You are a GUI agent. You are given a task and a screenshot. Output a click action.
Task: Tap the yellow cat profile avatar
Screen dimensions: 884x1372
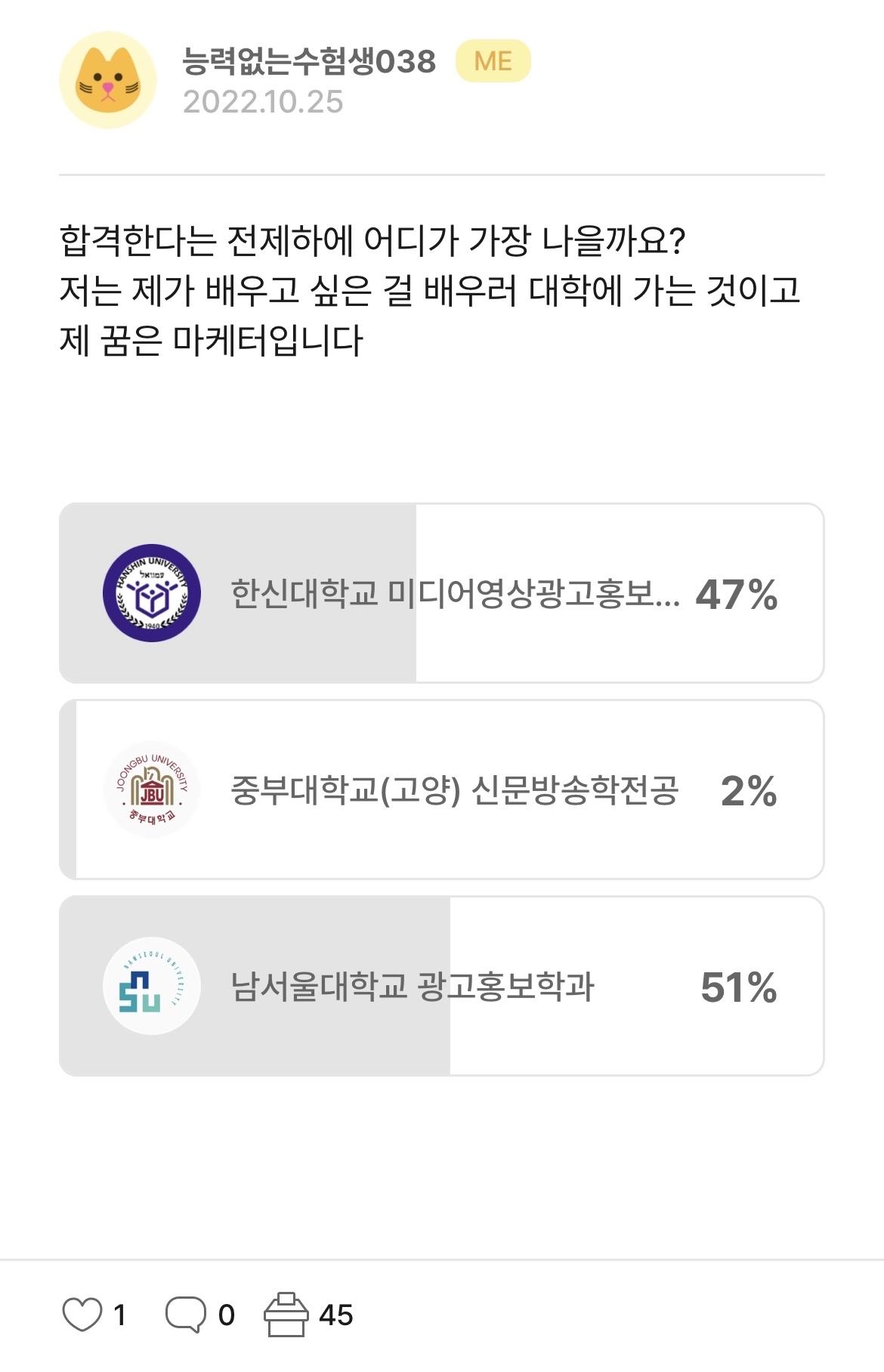pyautogui.click(x=108, y=80)
